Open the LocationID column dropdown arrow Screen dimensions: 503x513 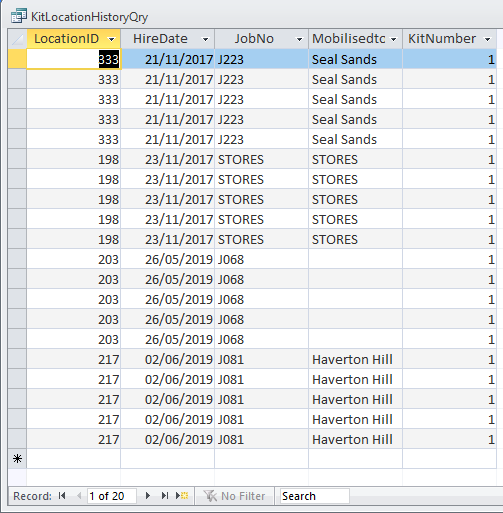point(112,39)
